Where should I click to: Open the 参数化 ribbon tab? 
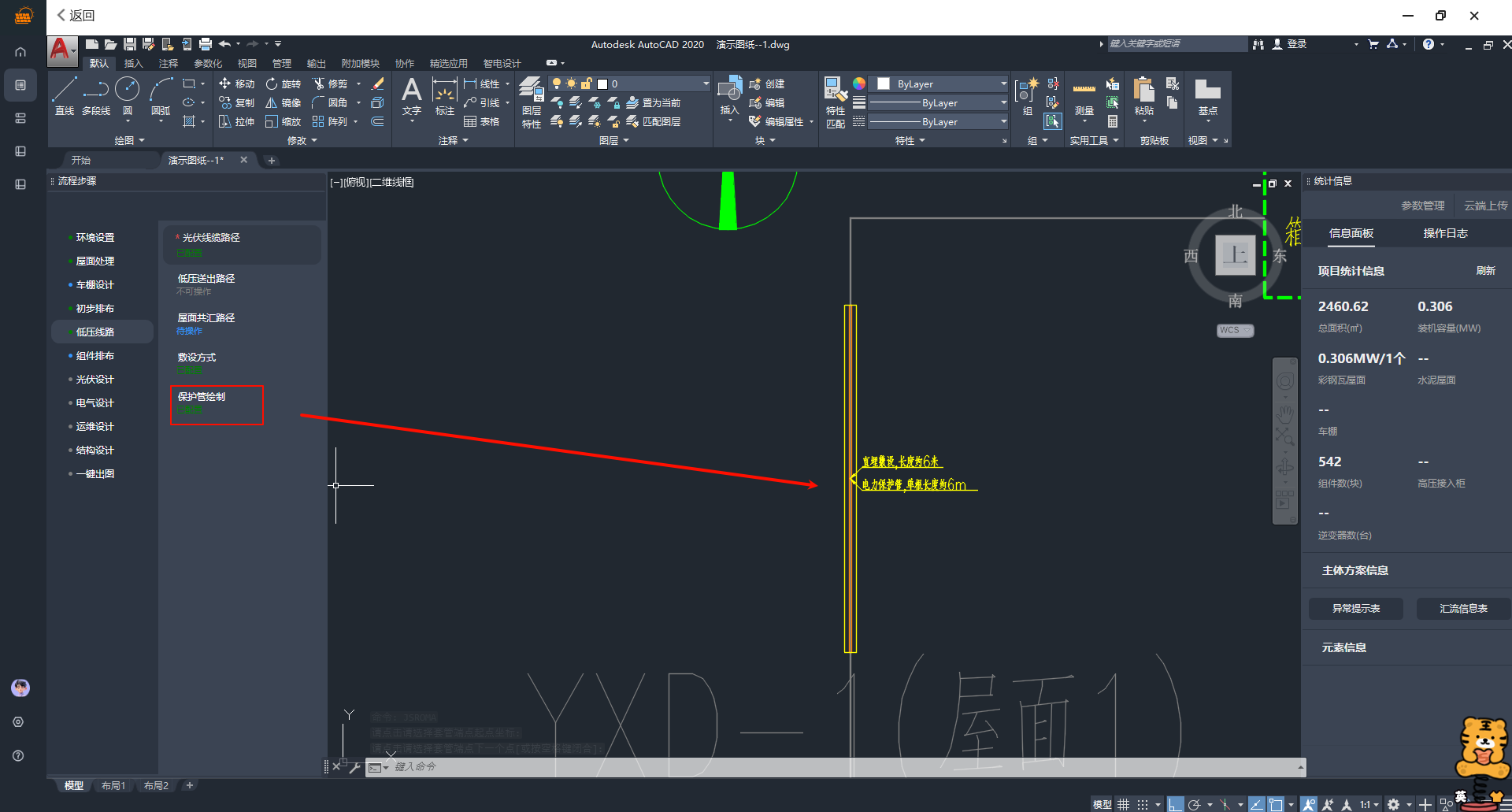point(208,64)
